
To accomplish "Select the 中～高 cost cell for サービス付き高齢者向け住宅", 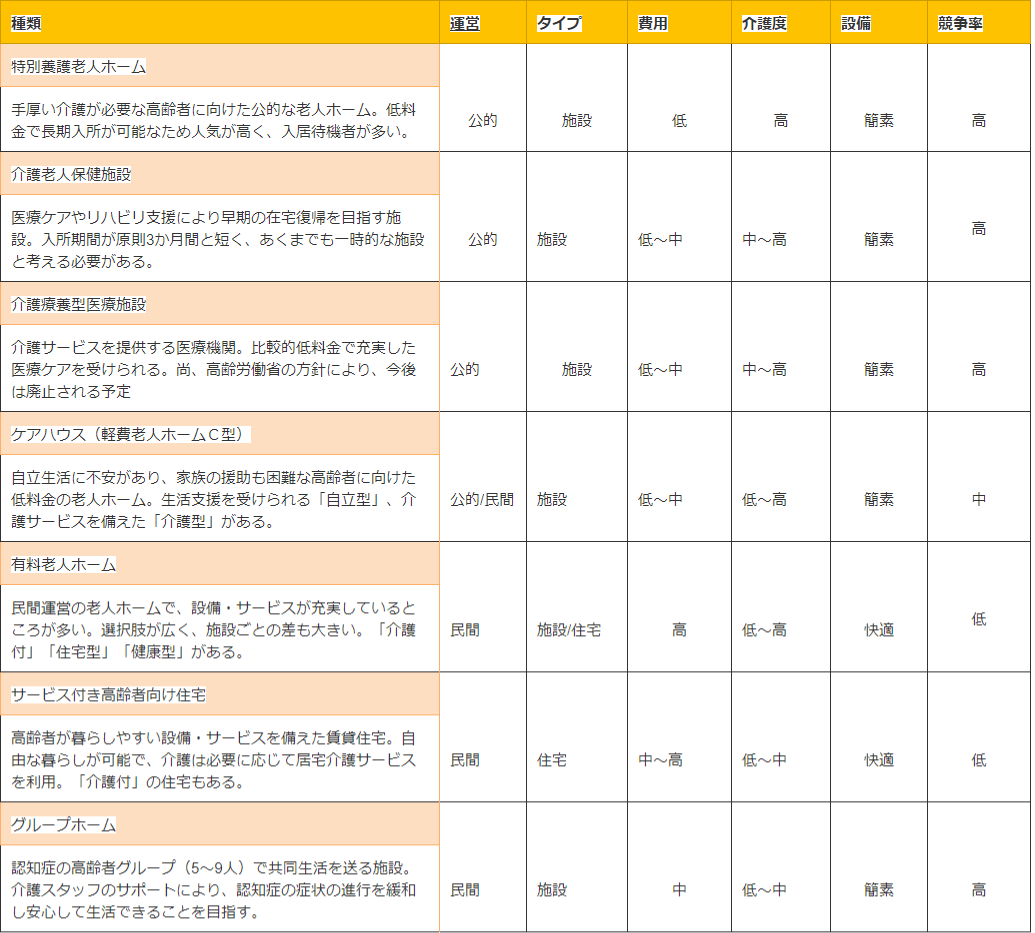I will [x=661, y=760].
